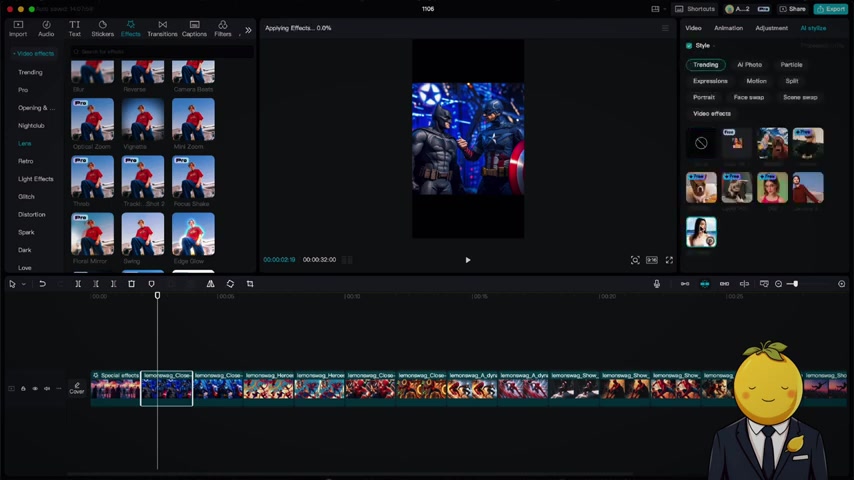This screenshot has width=854, height=480.
Task: Click the Rotate icon in timeline toolbar
Action: pos(230,284)
